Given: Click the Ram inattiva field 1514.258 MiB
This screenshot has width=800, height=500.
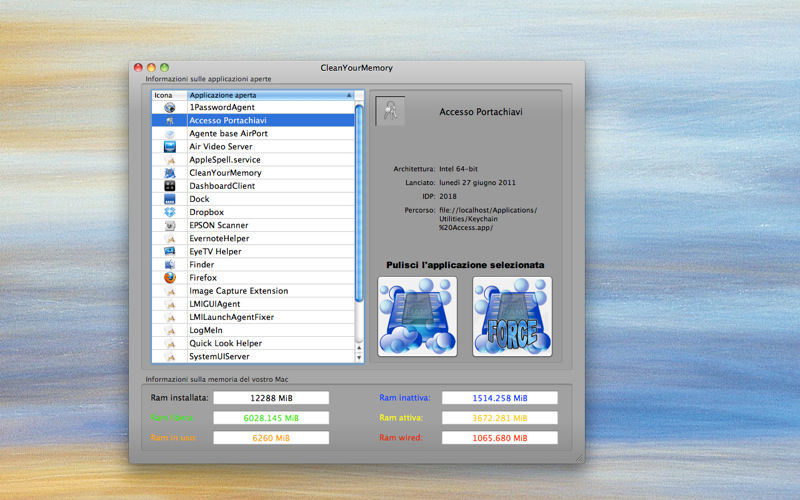Looking at the screenshot, I should point(499,398).
